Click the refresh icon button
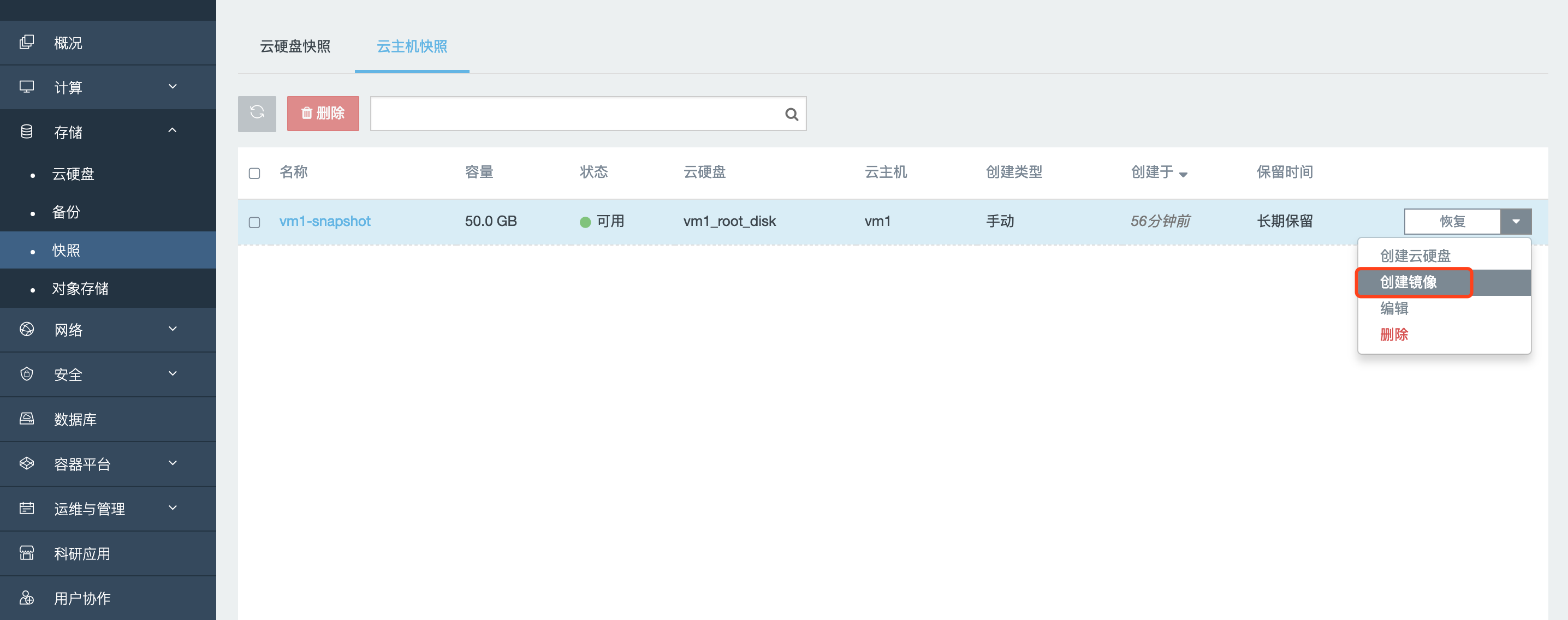Screen dimensions: 1568x620 coord(257,113)
